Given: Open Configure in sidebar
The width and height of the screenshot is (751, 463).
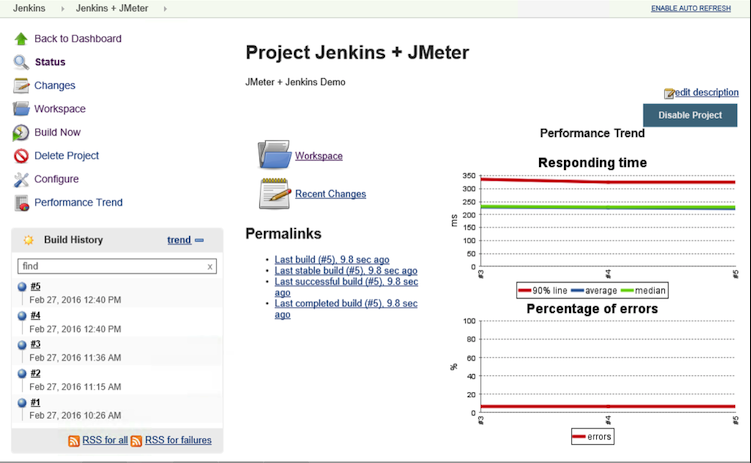Looking at the screenshot, I should click(x=57, y=179).
